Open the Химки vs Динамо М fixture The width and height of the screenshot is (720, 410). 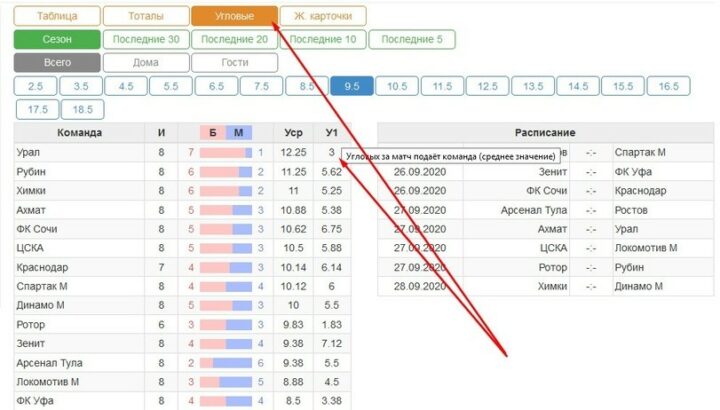(x=545, y=286)
